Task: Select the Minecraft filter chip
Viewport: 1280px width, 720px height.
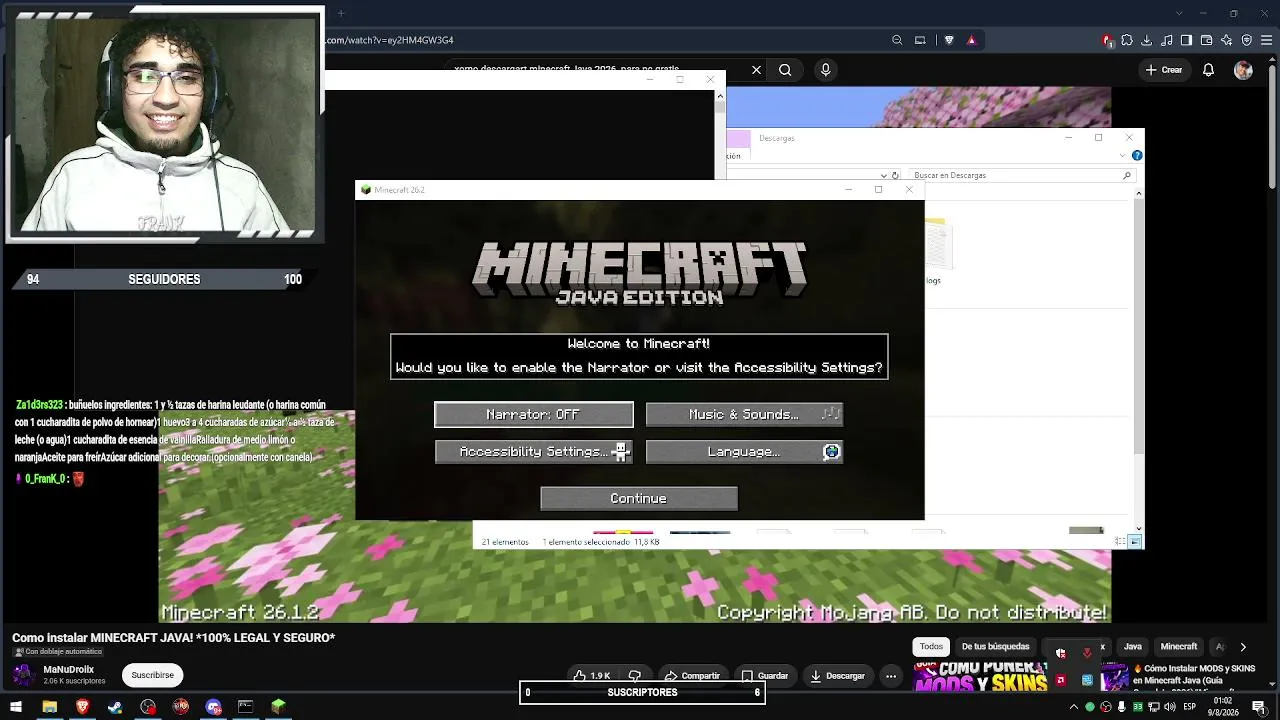Action: coord(1179,647)
